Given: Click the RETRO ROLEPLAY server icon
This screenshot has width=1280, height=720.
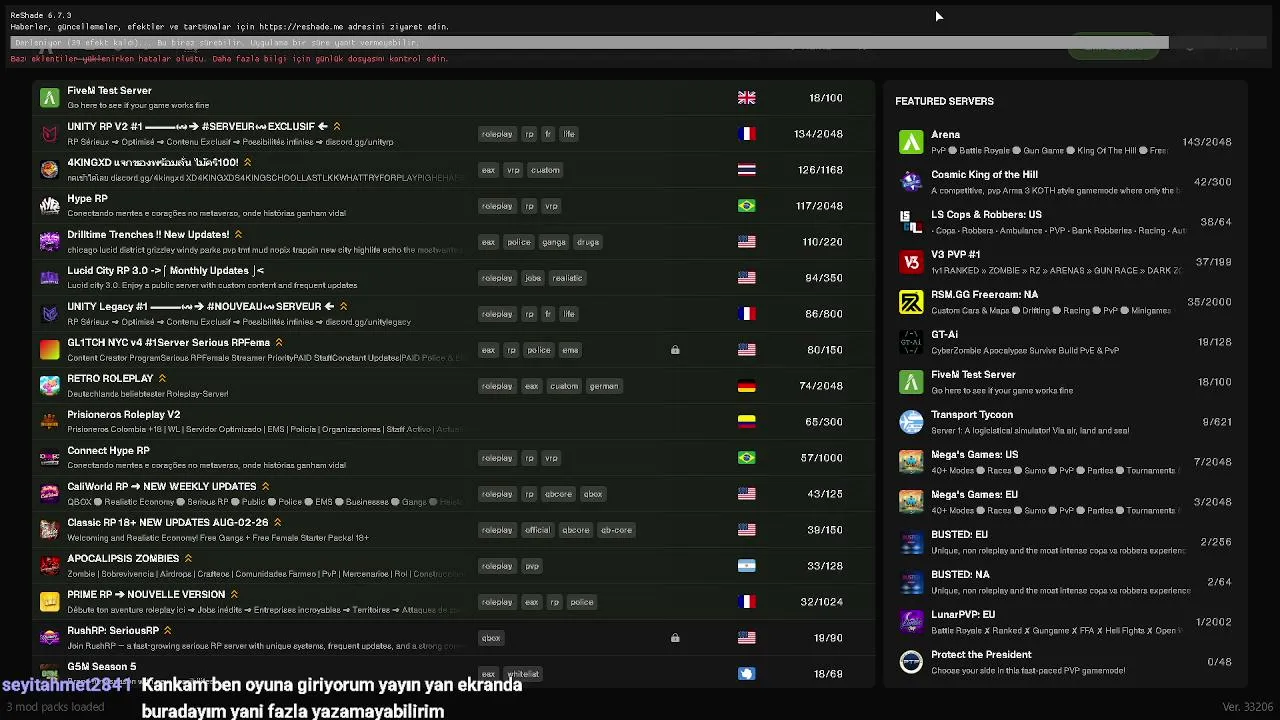Looking at the screenshot, I should click(x=49, y=386).
